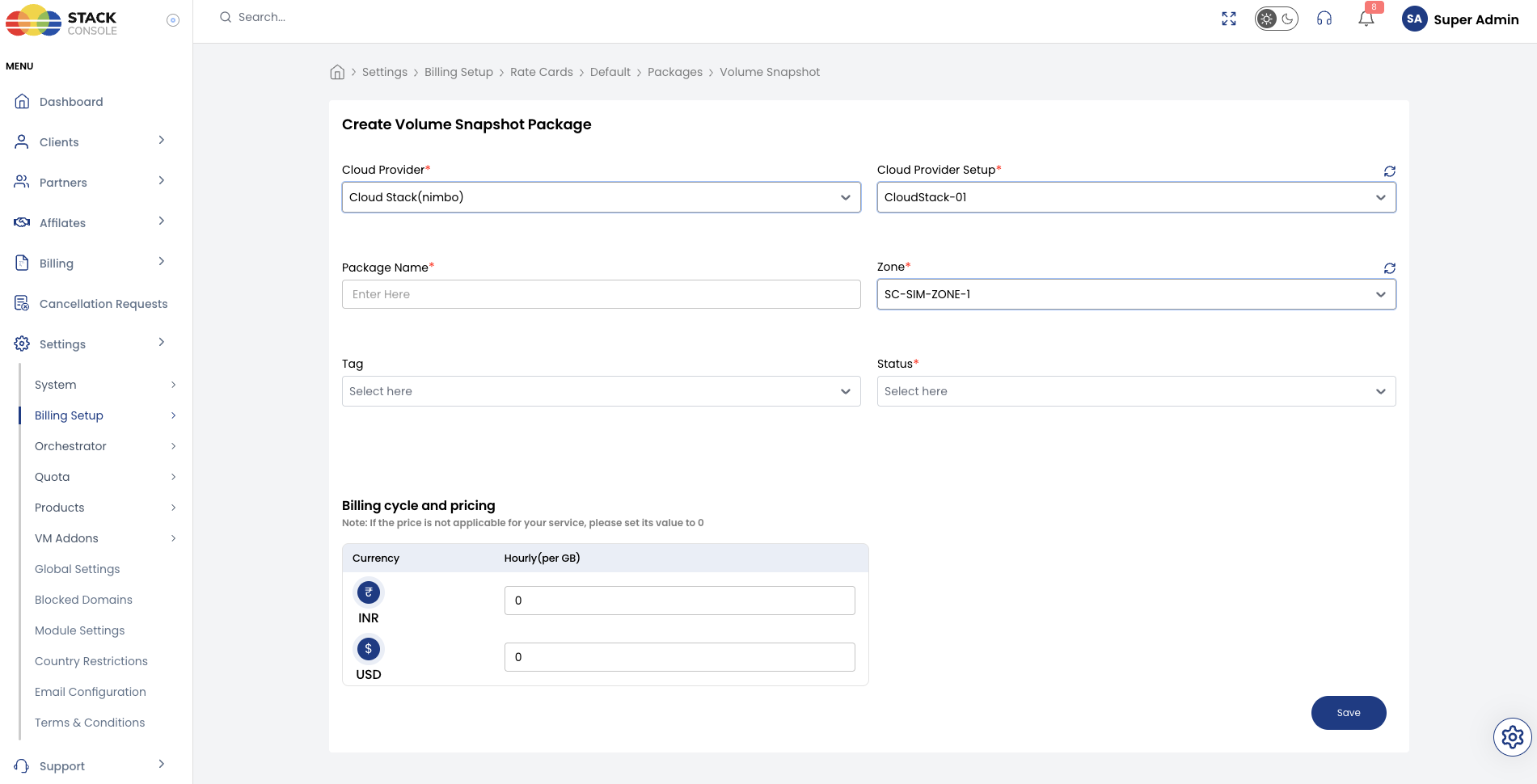Expand Clients menu chevron
The height and width of the screenshot is (784, 1537).
tap(162, 141)
